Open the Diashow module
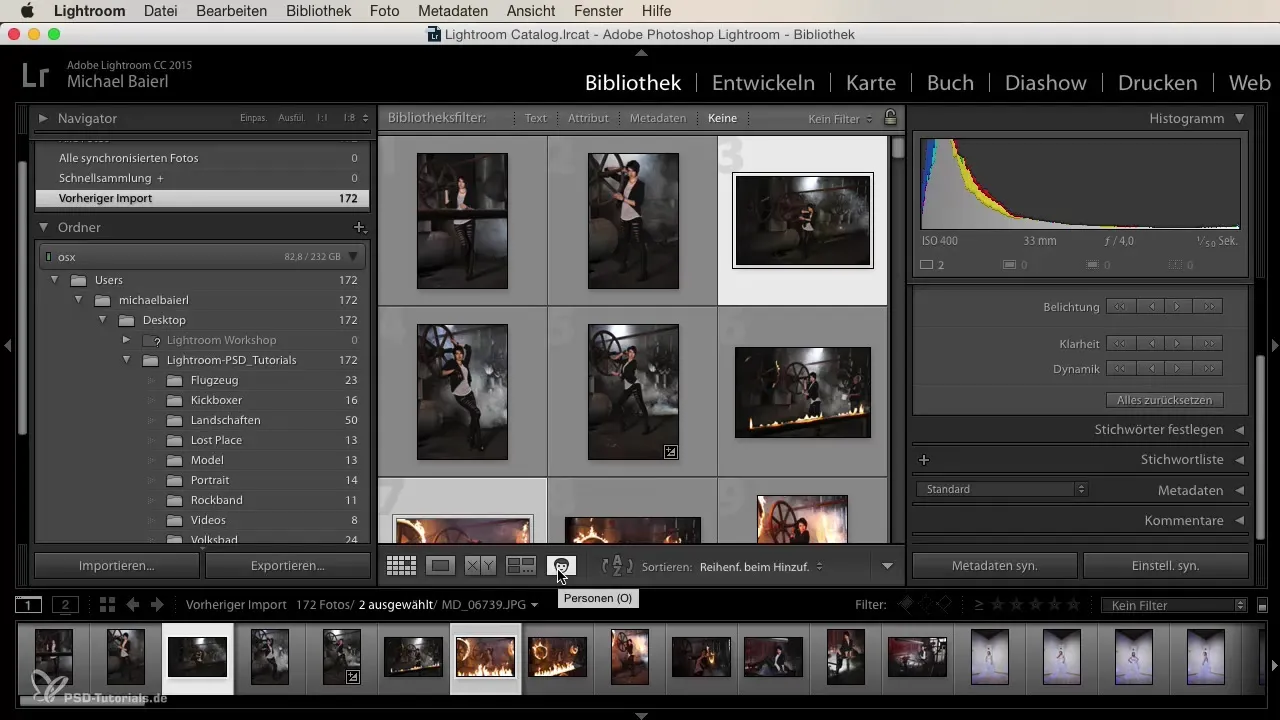1280x720 pixels. coord(1047,83)
